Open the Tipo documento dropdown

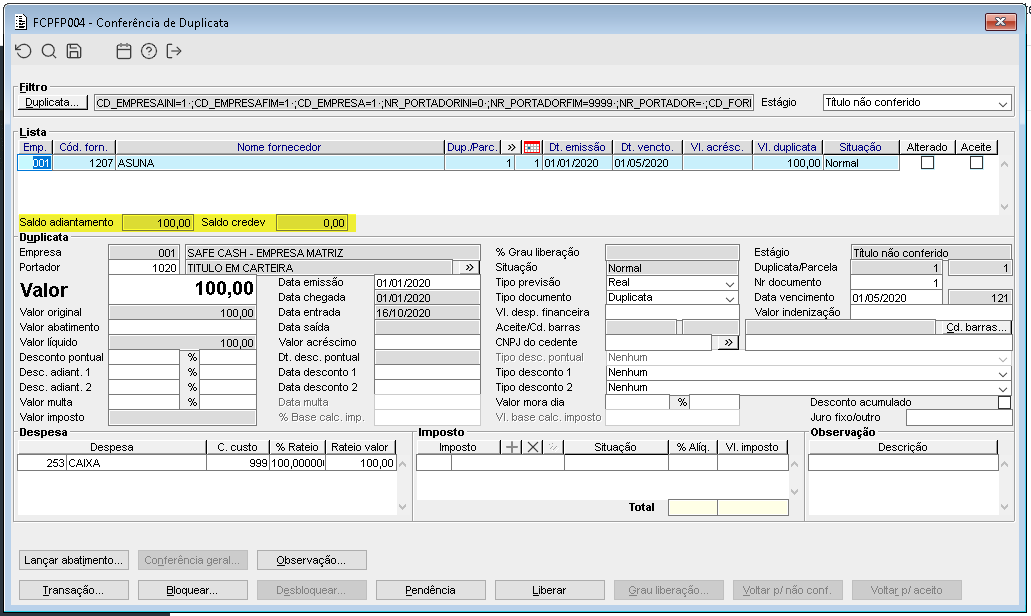point(730,298)
